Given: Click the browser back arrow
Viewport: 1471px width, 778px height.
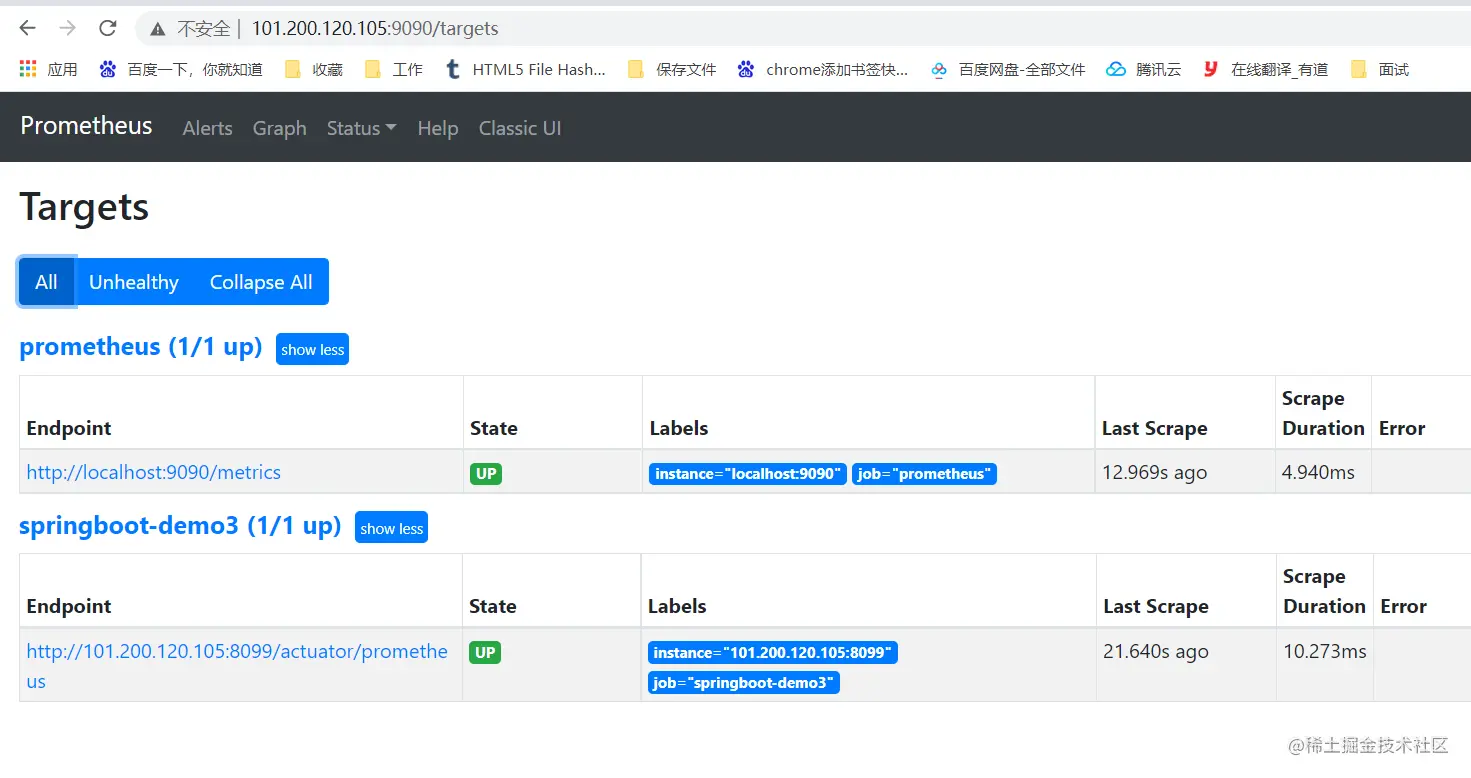Looking at the screenshot, I should click(28, 28).
